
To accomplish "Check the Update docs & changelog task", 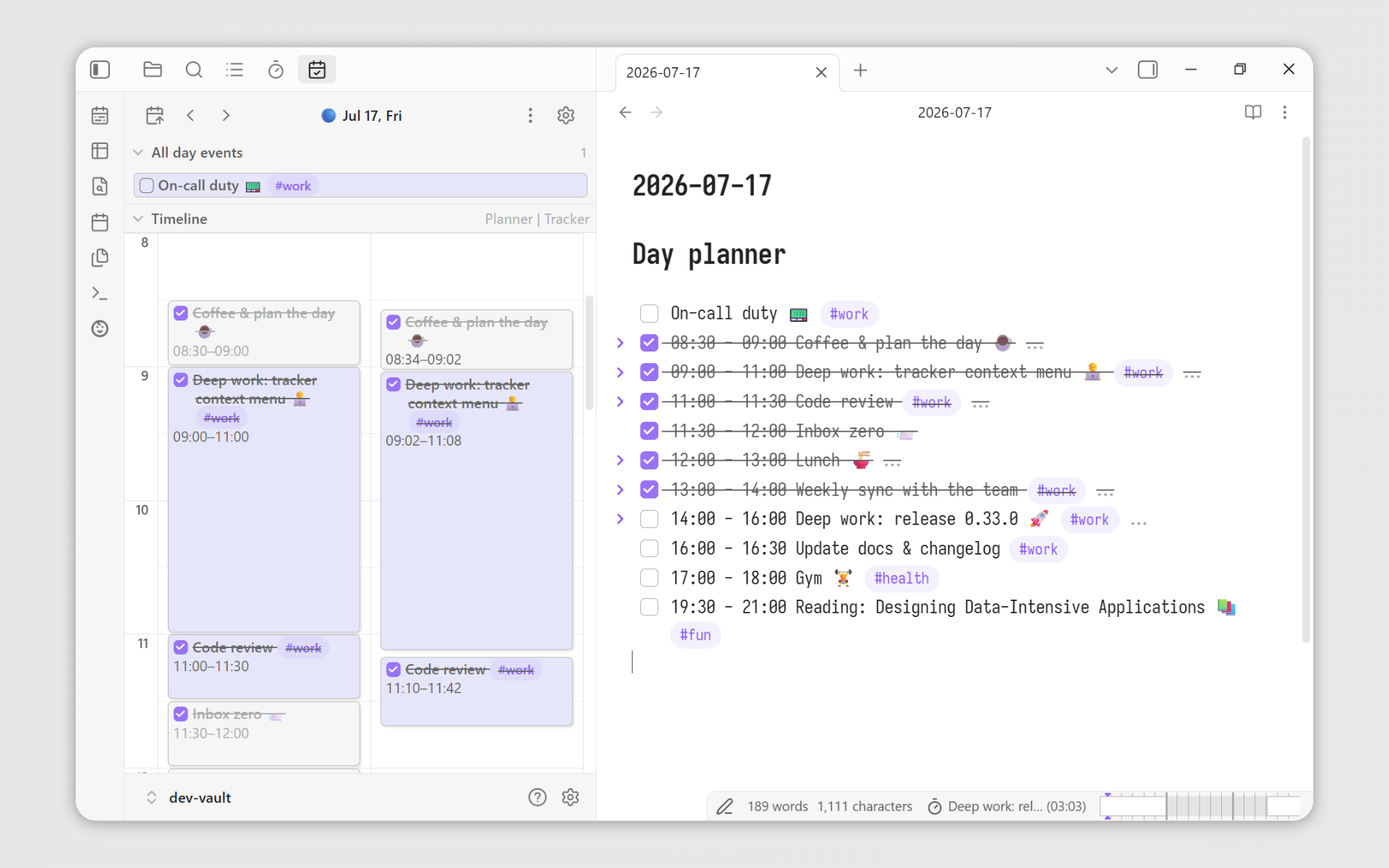I will point(649,549).
